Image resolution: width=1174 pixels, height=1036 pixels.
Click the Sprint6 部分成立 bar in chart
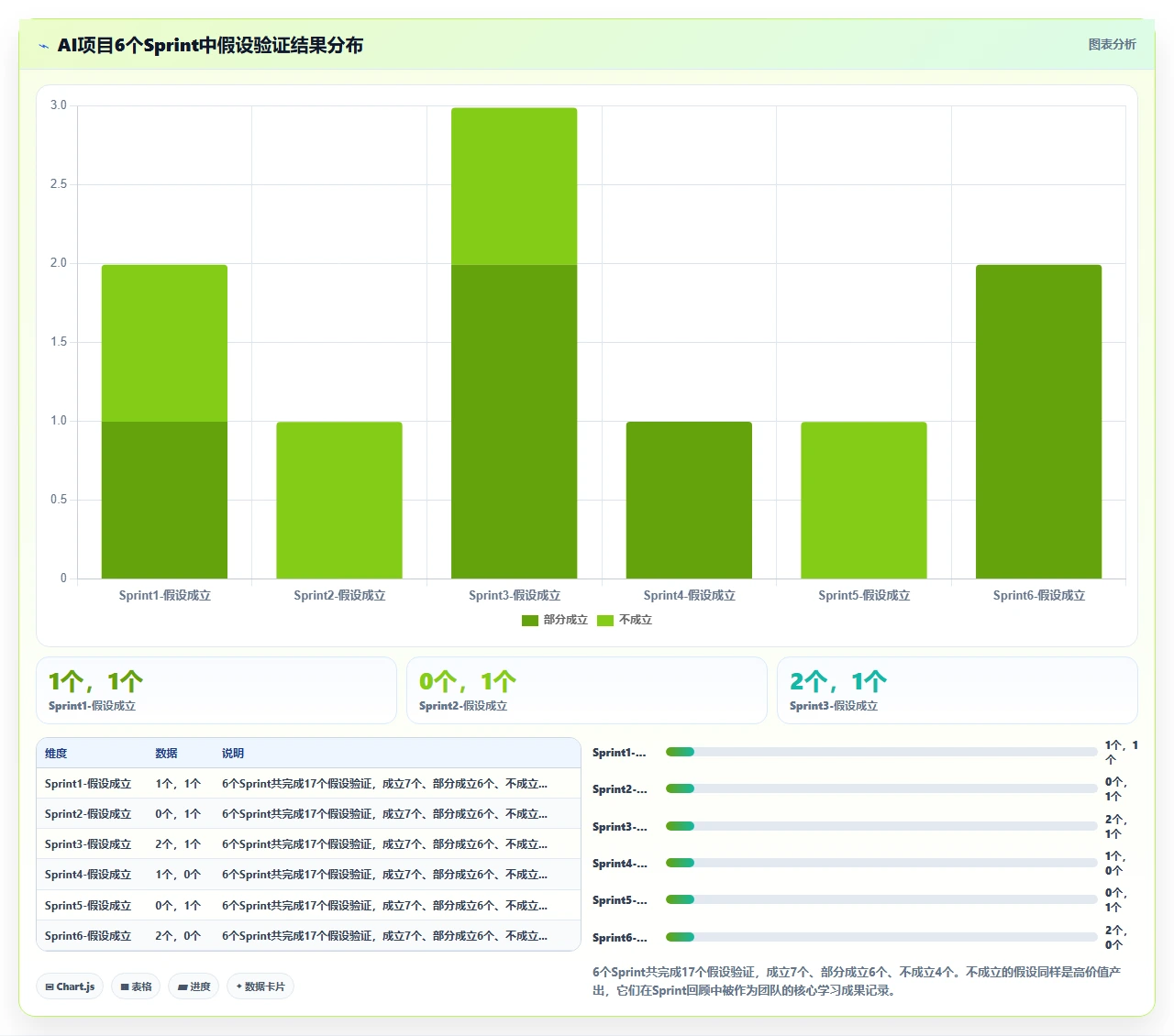pyautogui.click(x=1038, y=422)
